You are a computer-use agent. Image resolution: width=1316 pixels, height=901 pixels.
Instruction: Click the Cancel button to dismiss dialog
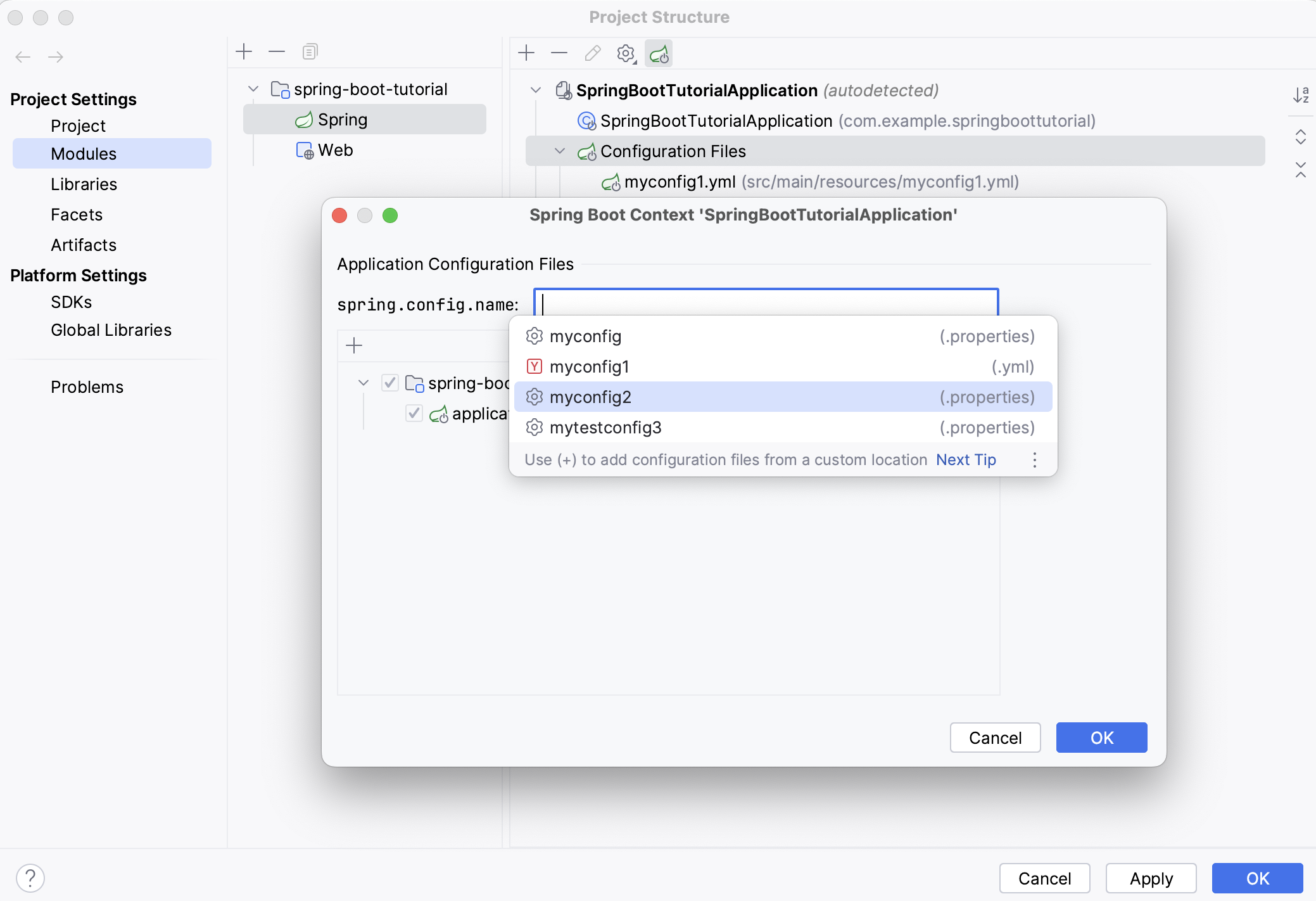[x=995, y=738]
